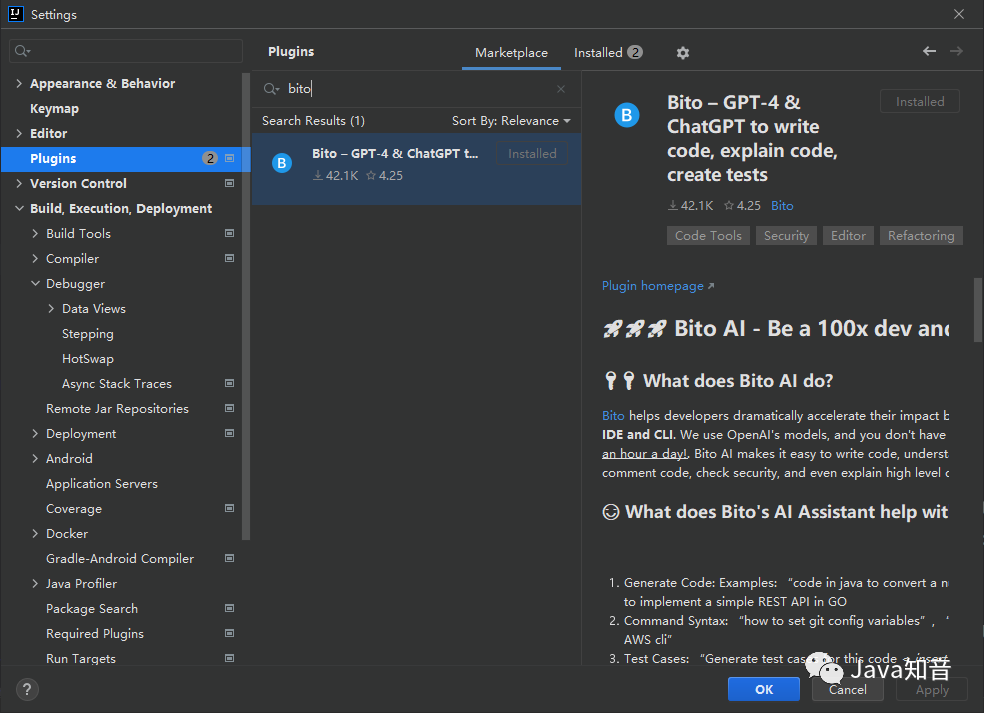Open the Sort By Relevance dropdown
984x713 pixels.
(x=511, y=121)
